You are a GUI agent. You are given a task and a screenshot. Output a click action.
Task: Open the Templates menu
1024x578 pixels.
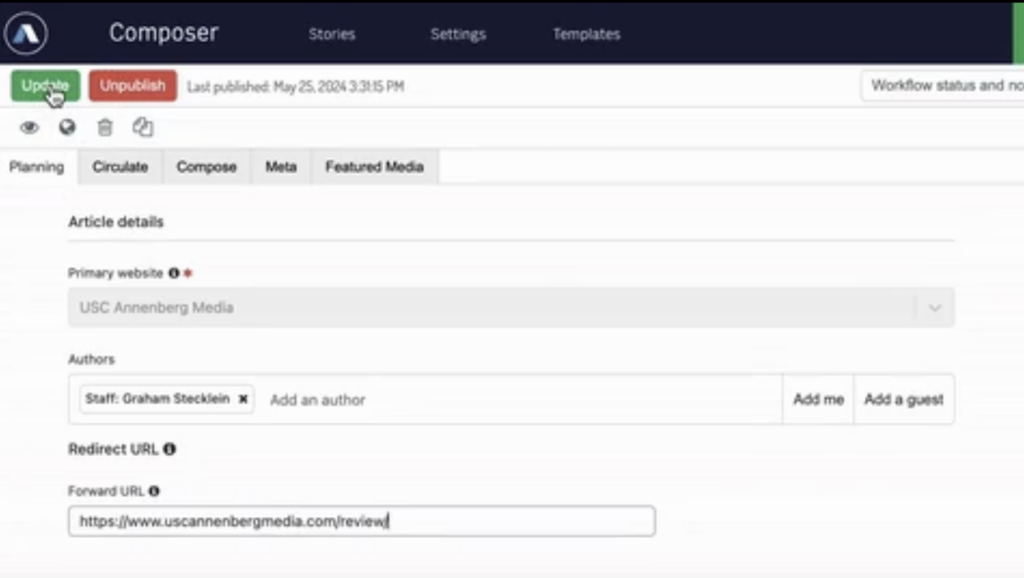pos(586,34)
